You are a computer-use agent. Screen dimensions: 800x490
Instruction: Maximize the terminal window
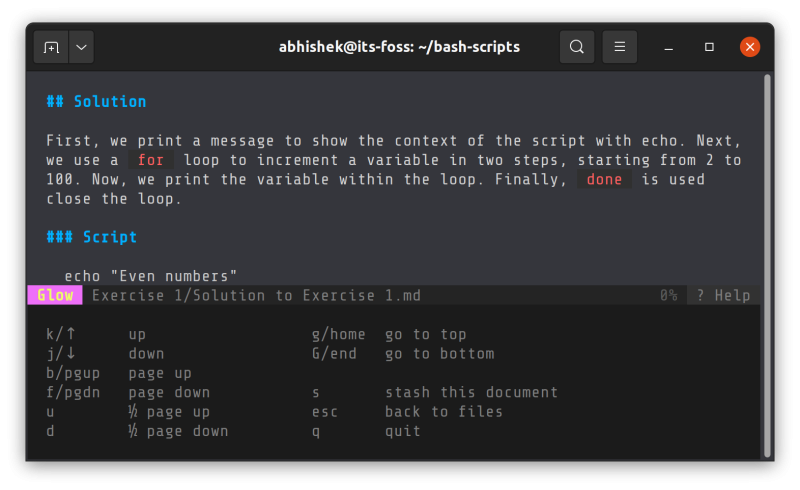[x=709, y=47]
